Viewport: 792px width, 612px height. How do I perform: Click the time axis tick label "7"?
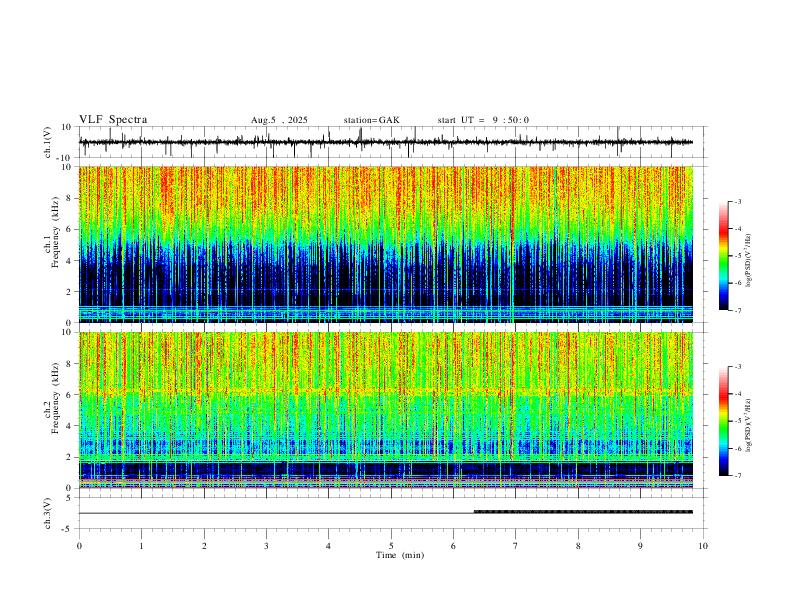pyautogui.click(x=516, y=546)
